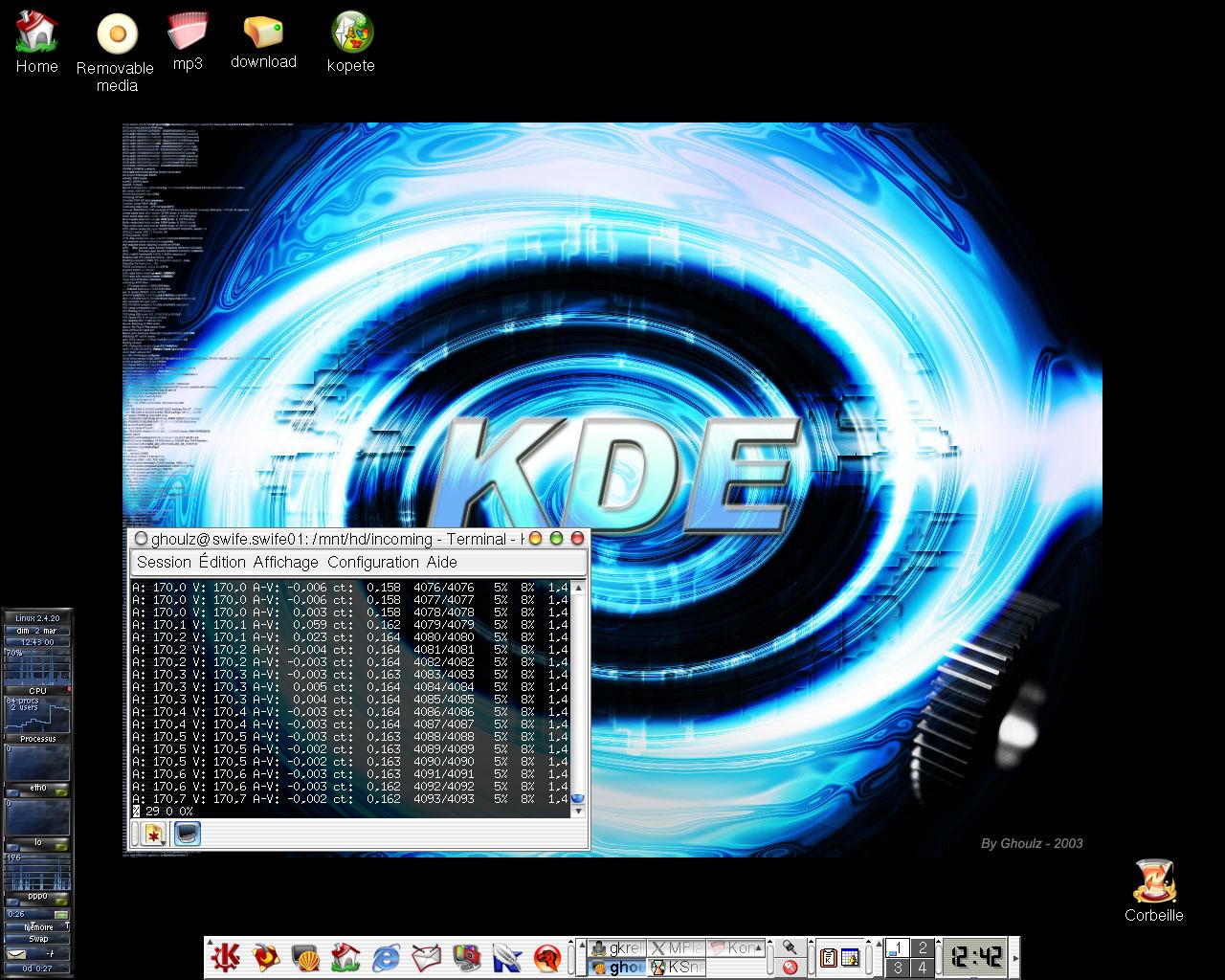Click the red logout icon in the panel
This screenshot has width=1225, height=980.
point(790,968)
